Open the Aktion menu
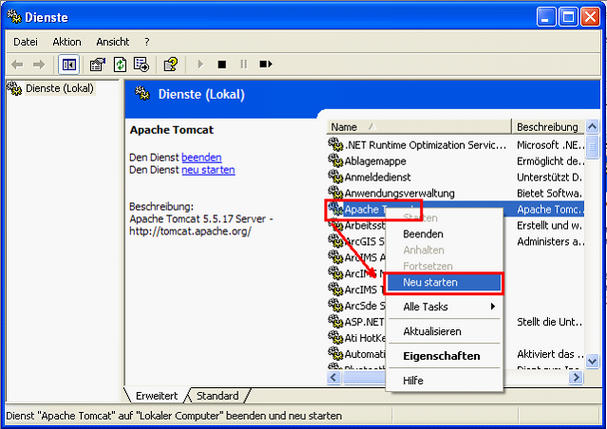The height and width of the screenshot is (429, 607). click(x=67, y=42)
